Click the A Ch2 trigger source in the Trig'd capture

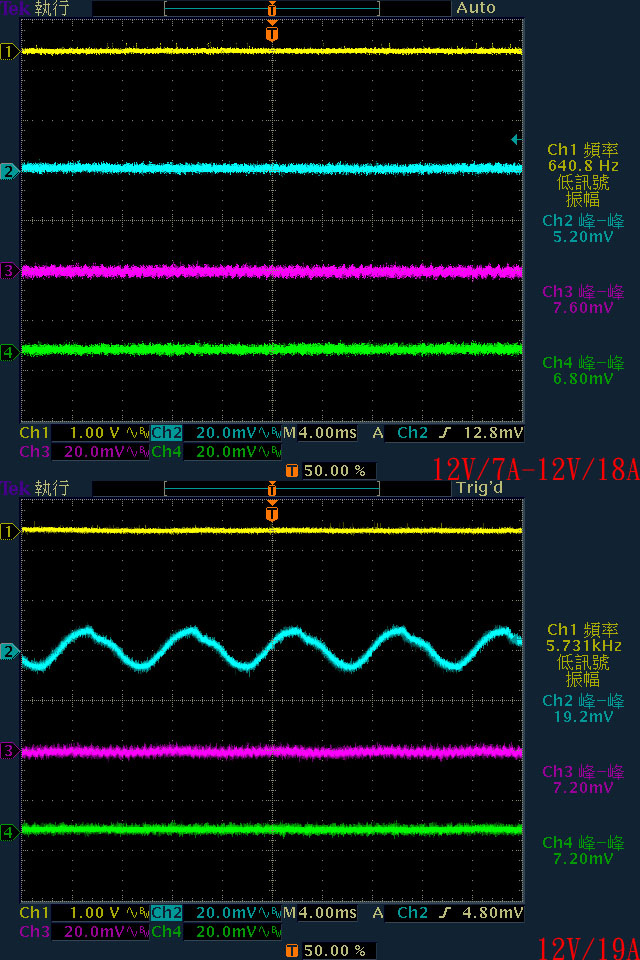(x=400, y=913)
